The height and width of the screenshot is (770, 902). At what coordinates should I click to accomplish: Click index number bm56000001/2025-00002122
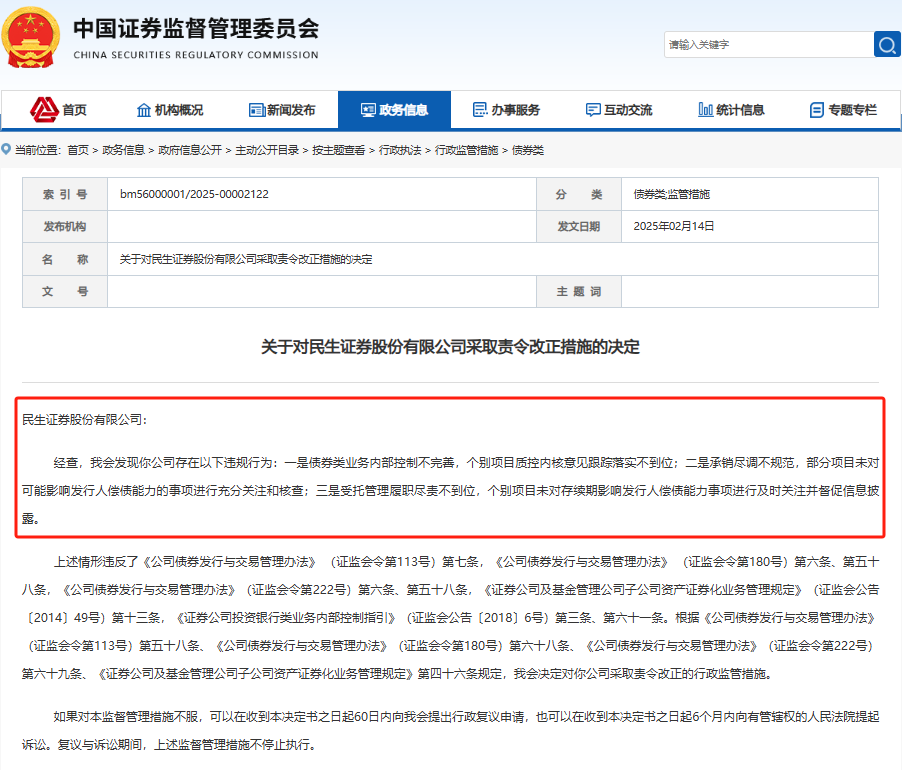pos(194,194)
